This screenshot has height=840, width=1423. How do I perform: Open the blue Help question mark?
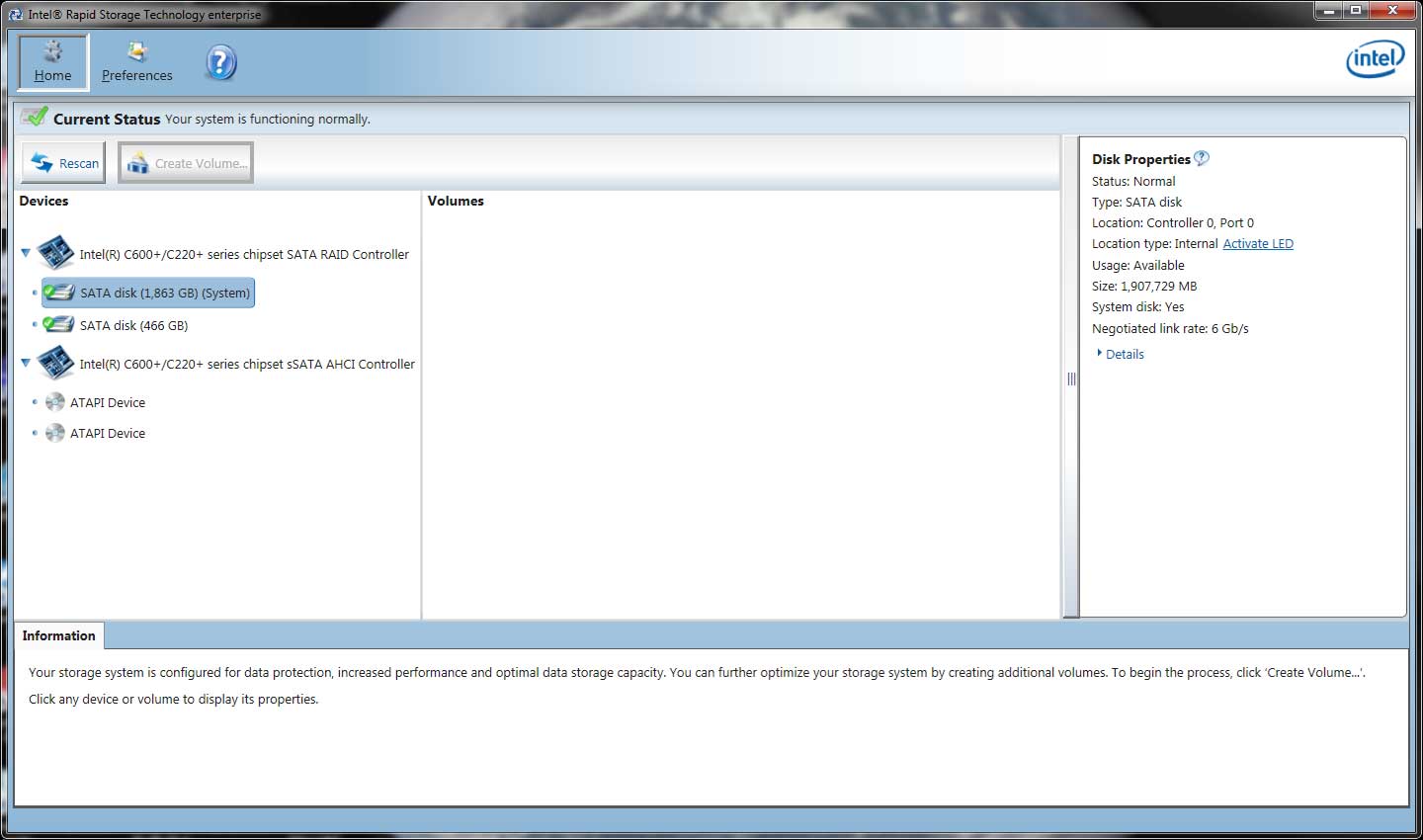221,63
